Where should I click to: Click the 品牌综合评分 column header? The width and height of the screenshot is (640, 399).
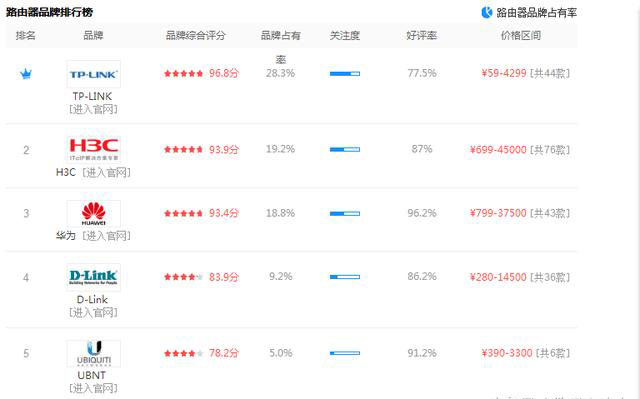tap(196, 35)
